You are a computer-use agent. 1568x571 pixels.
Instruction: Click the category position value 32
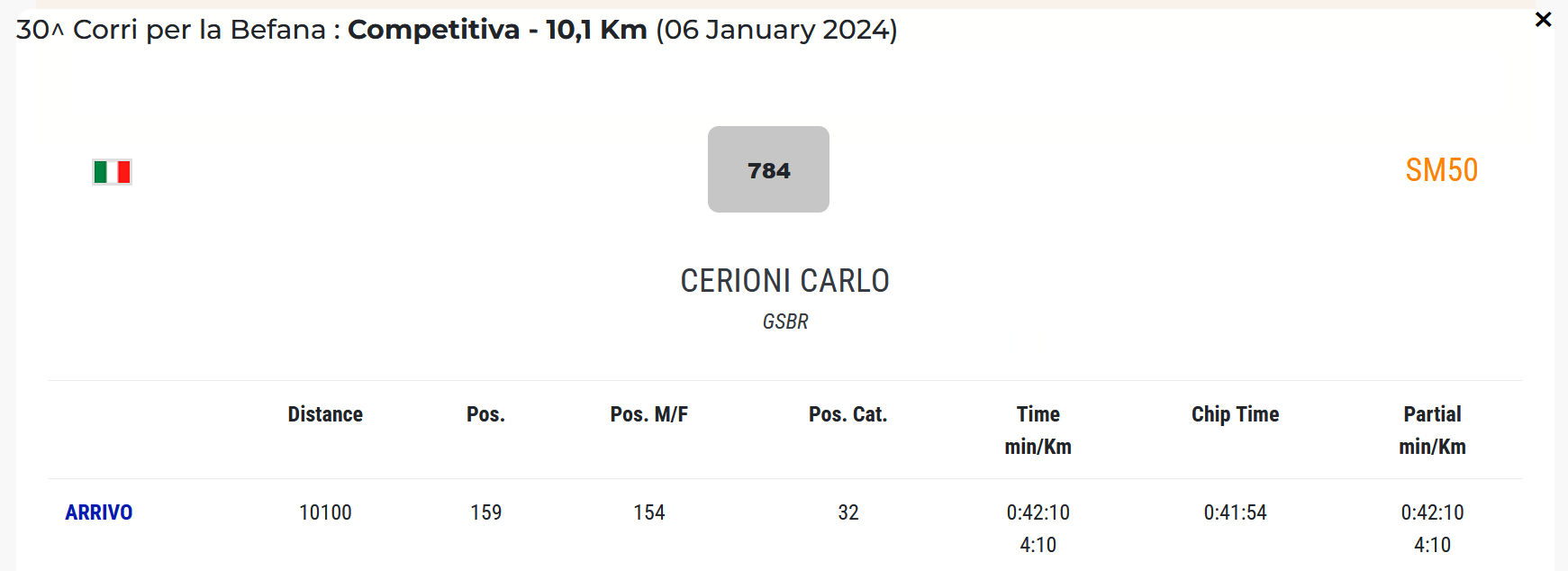[847, 512]
